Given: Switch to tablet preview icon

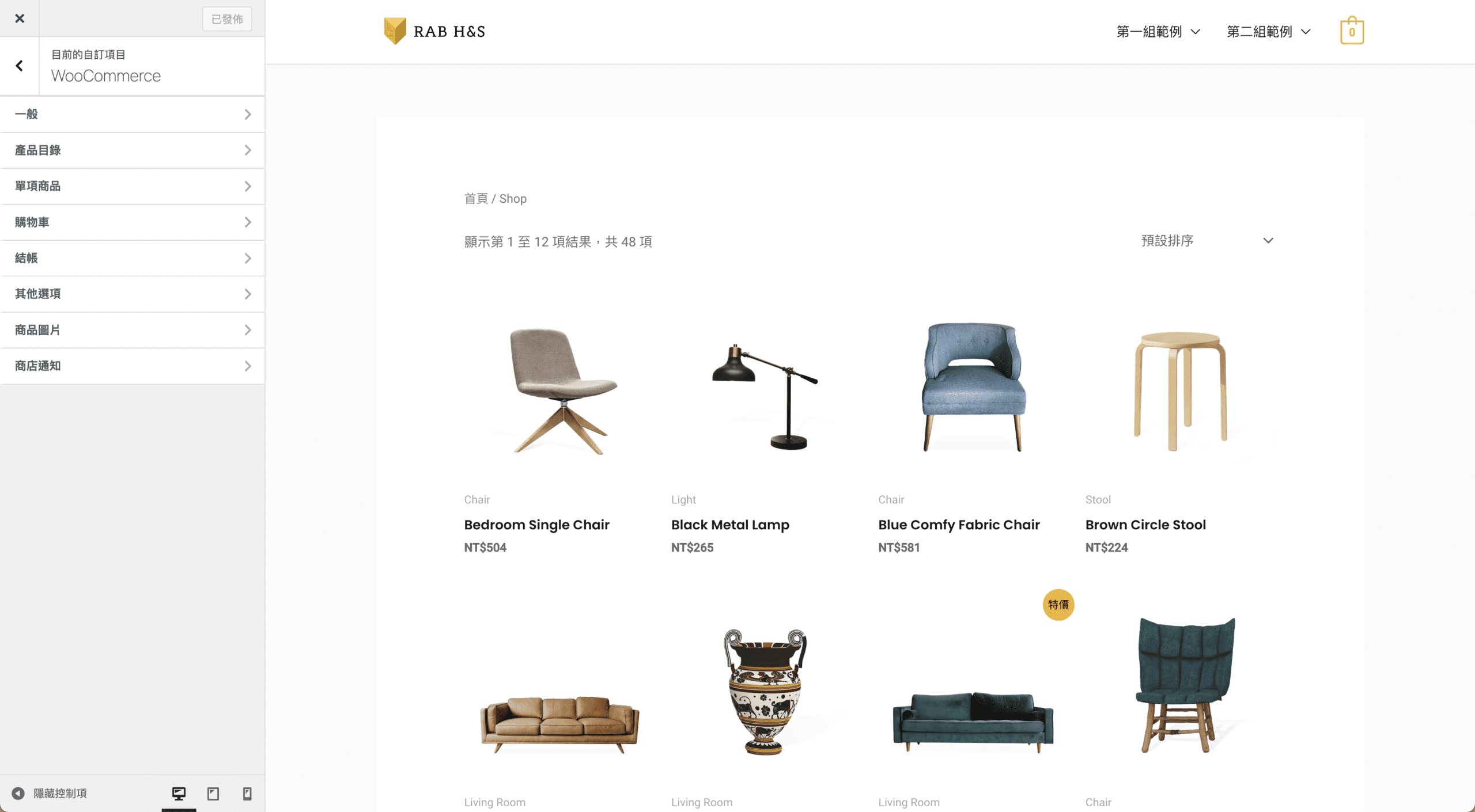Looking at the screenshot, I should pyautogui.click(x=213, y=794).
